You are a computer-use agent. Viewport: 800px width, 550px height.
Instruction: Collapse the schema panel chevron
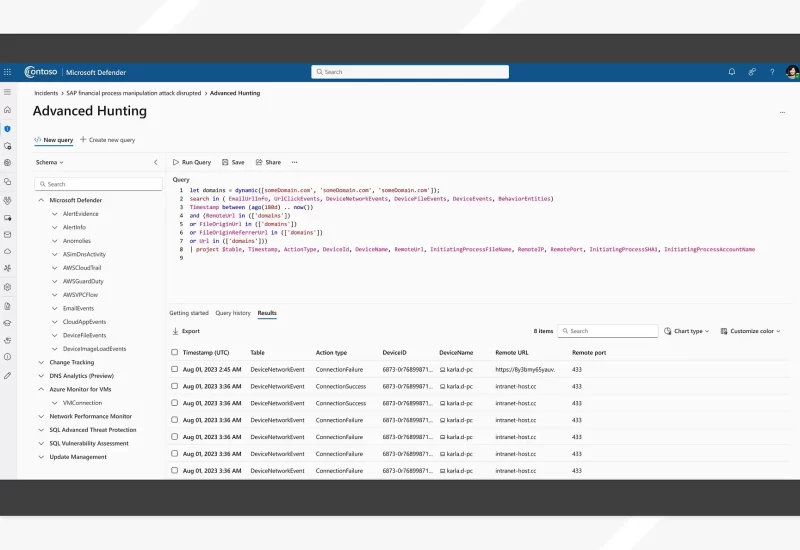[x=156, y=162]
